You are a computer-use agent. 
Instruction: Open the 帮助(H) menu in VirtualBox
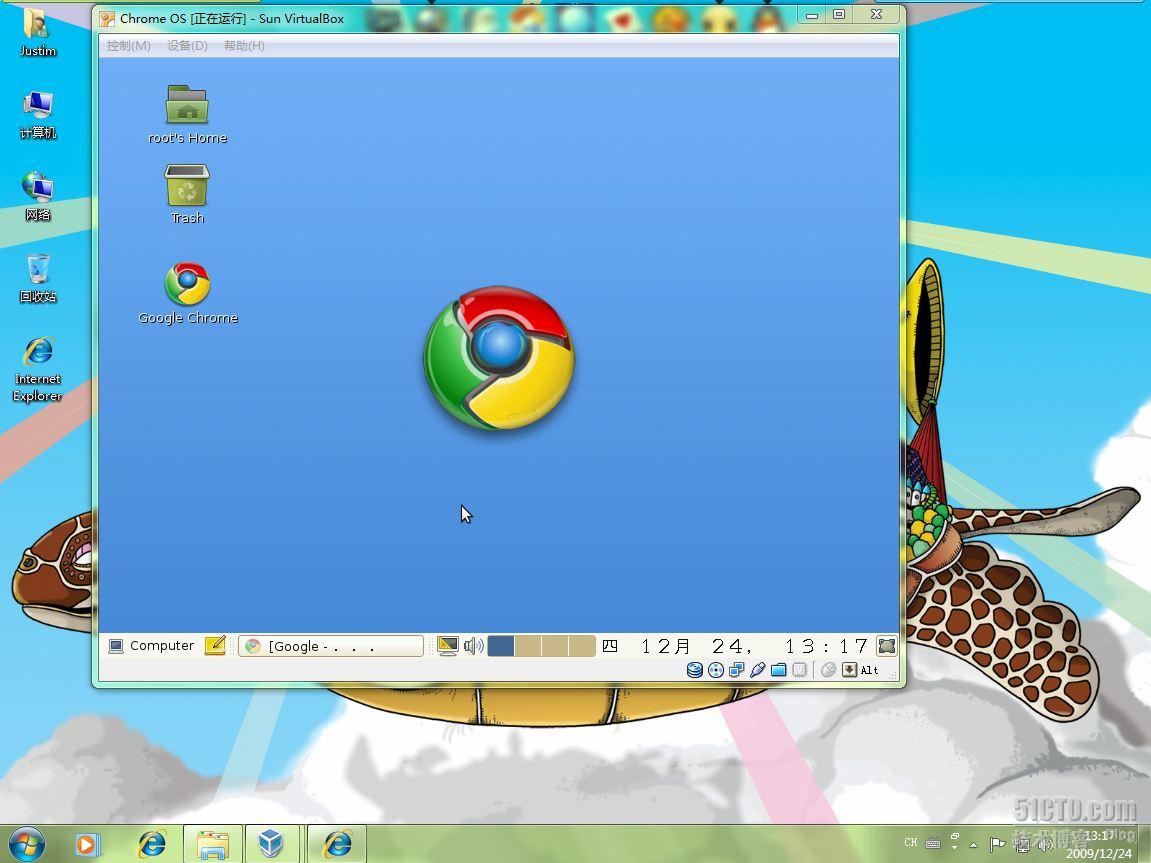(244, 45)
